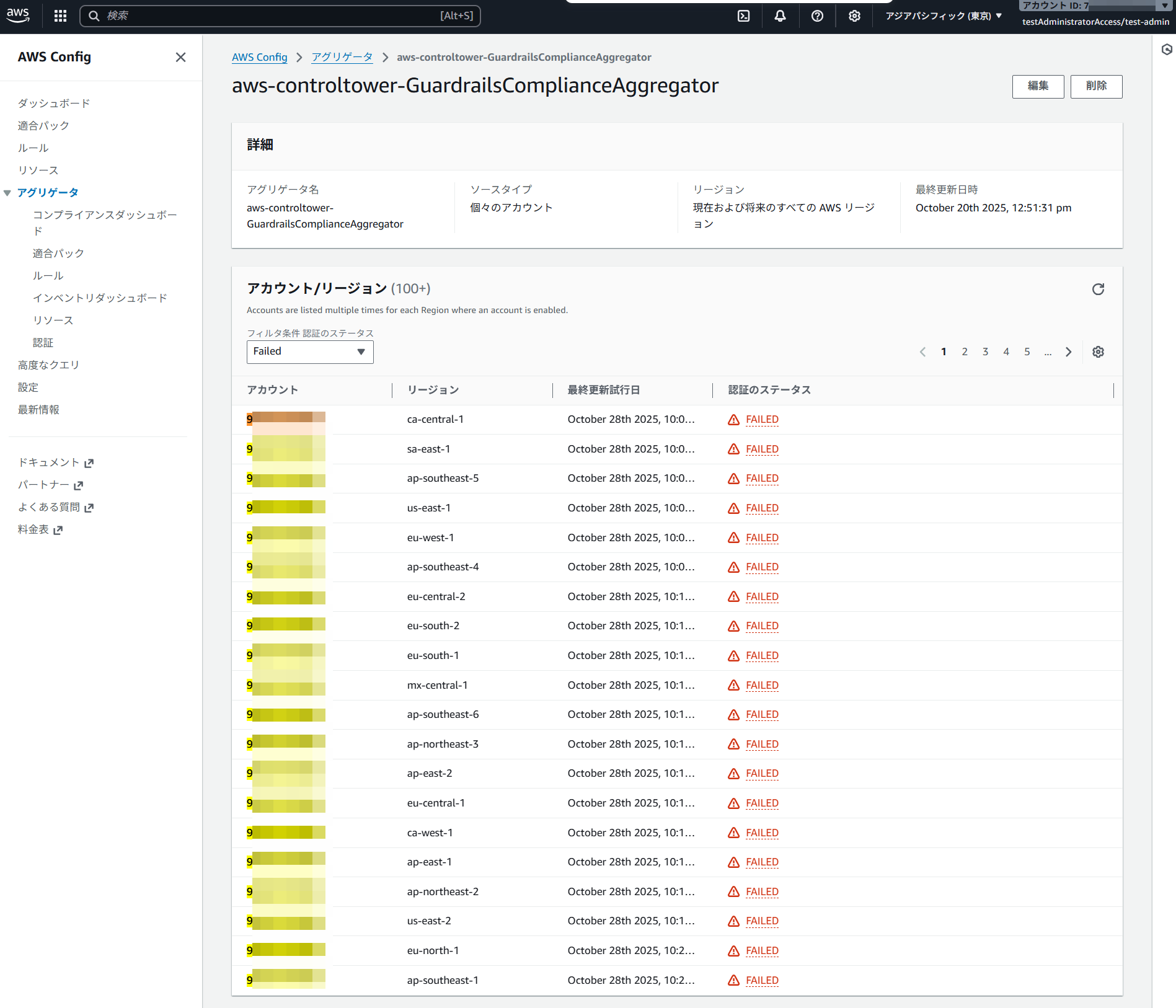This screenshot has height=1008, width=1176.
Task: Open the notifications bell
Action: 780,16
